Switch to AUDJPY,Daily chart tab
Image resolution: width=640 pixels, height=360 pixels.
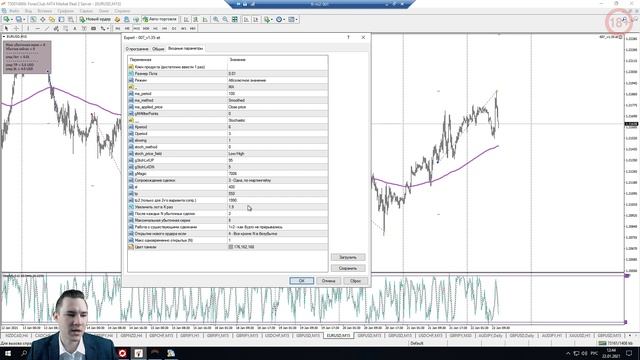(491, 336)
